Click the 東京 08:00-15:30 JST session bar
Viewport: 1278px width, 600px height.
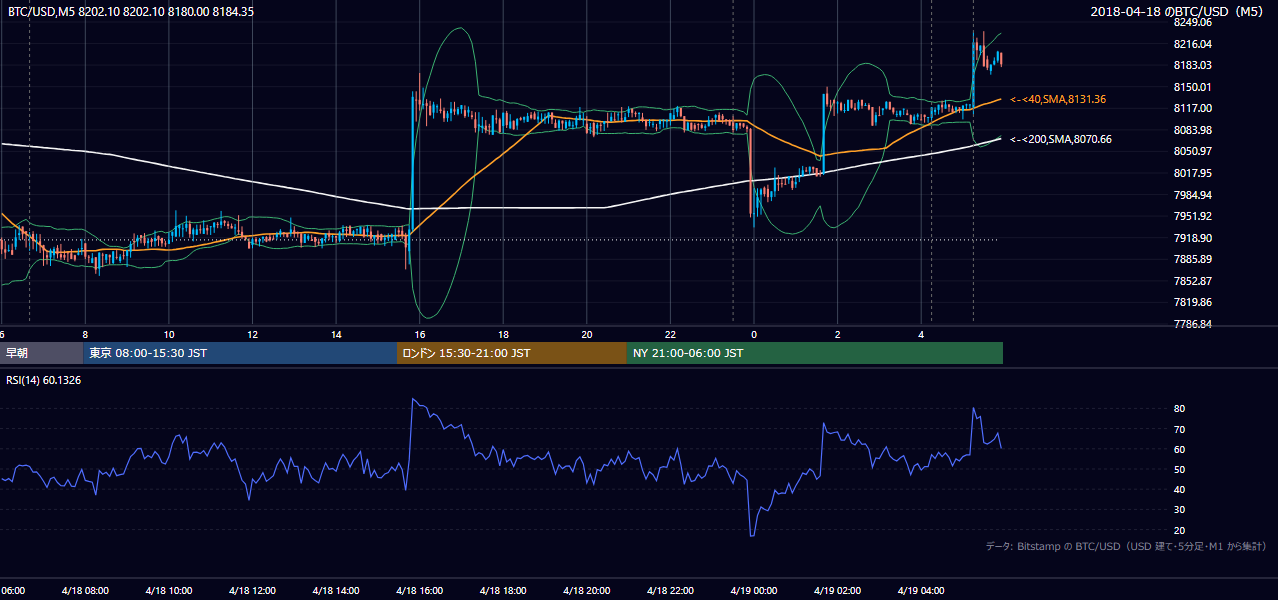coord(240,353)
